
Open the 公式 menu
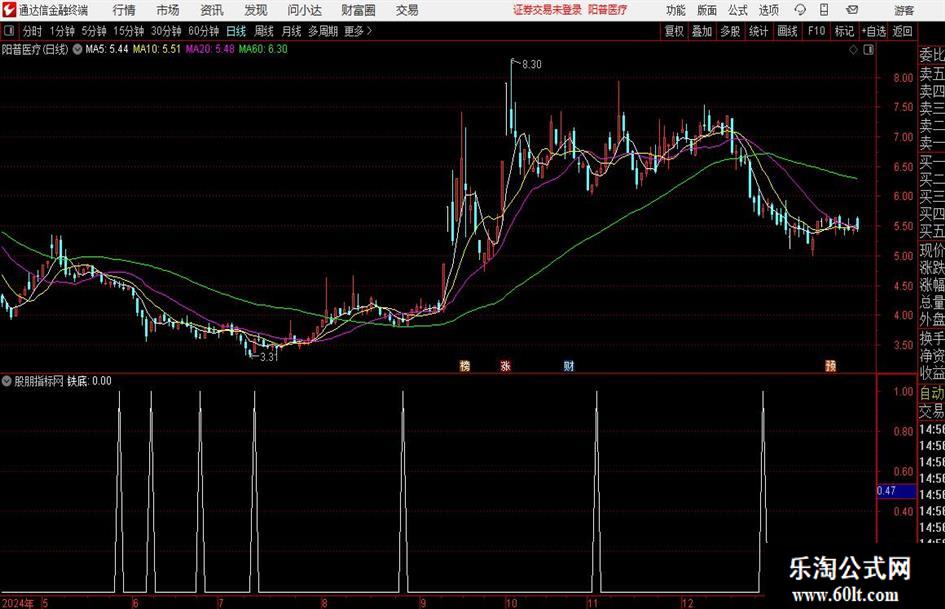click(738, 10)
